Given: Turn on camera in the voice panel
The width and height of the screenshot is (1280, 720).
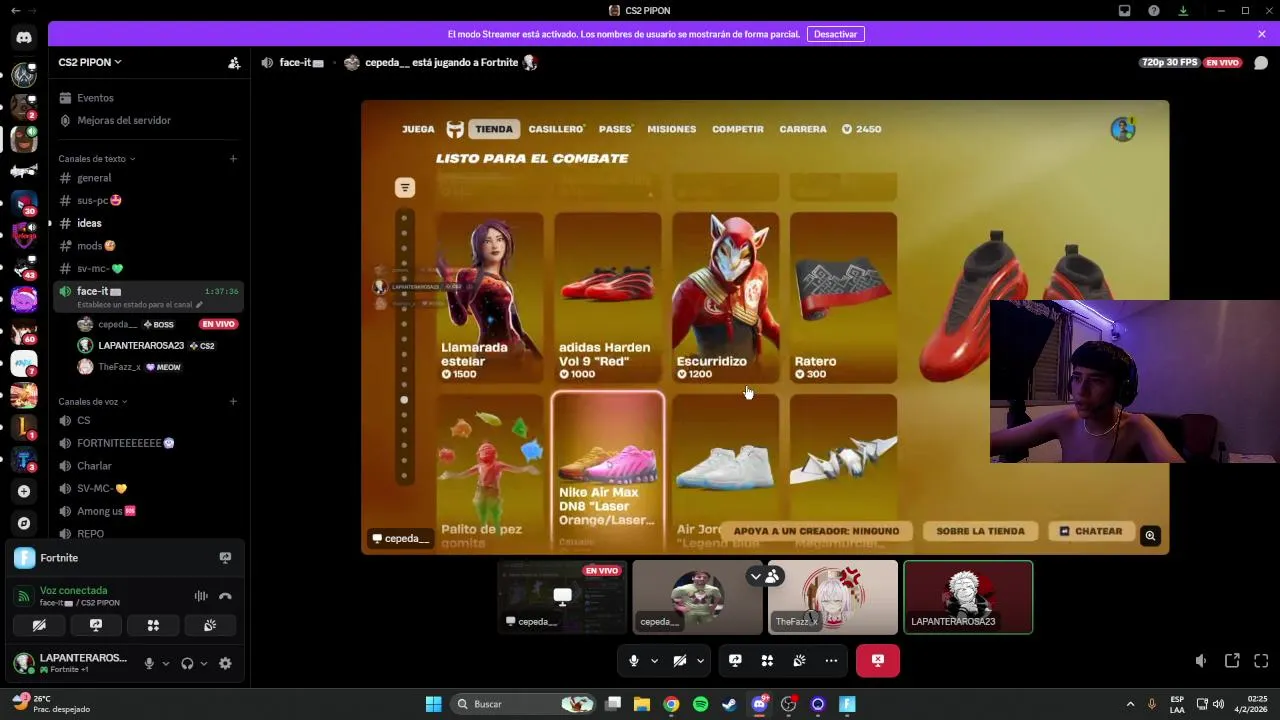Looking at the screenshot, I should [x=39, y=625].
